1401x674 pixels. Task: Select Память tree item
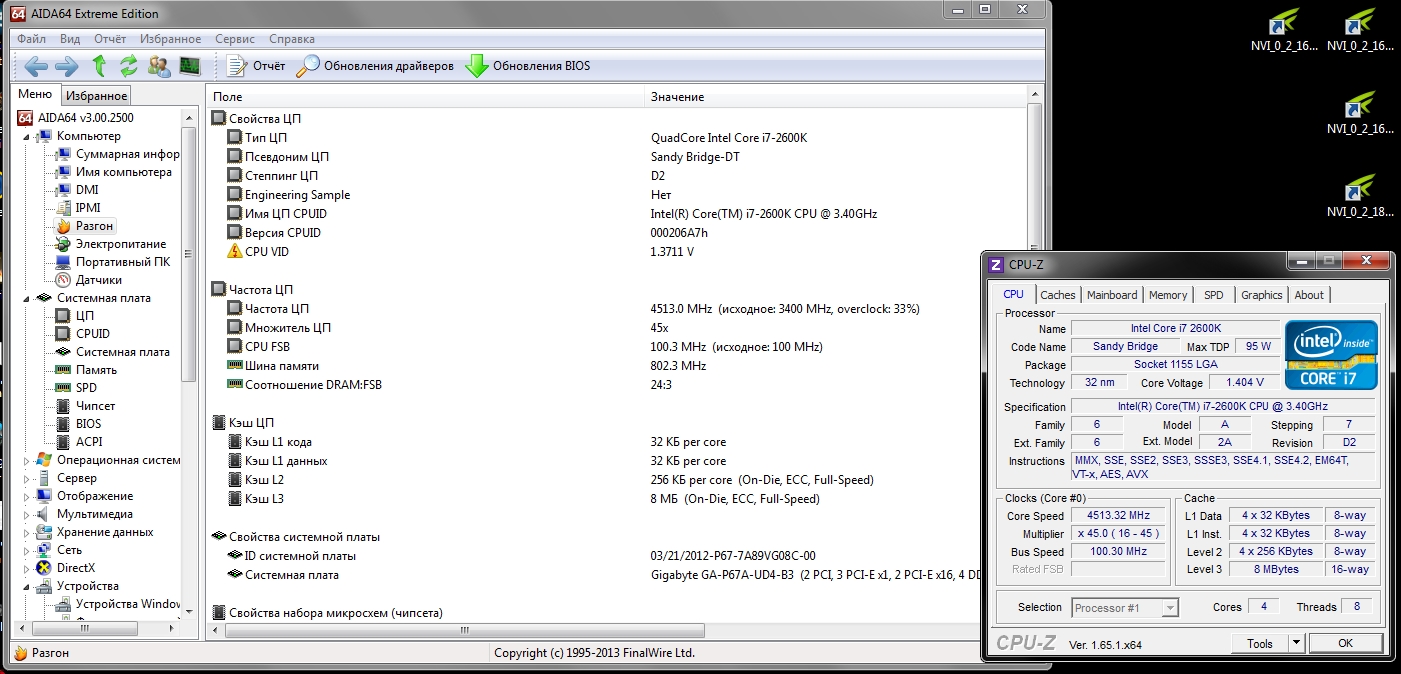point(86,370)
